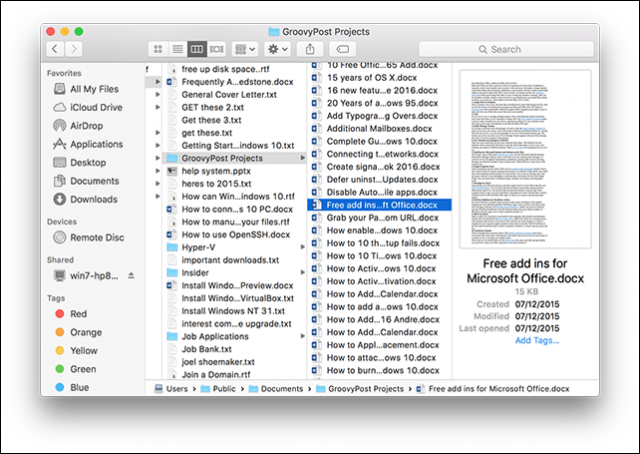Switch to list view
640x454 pixels.
pyautogui.click(x=178, y=49)
